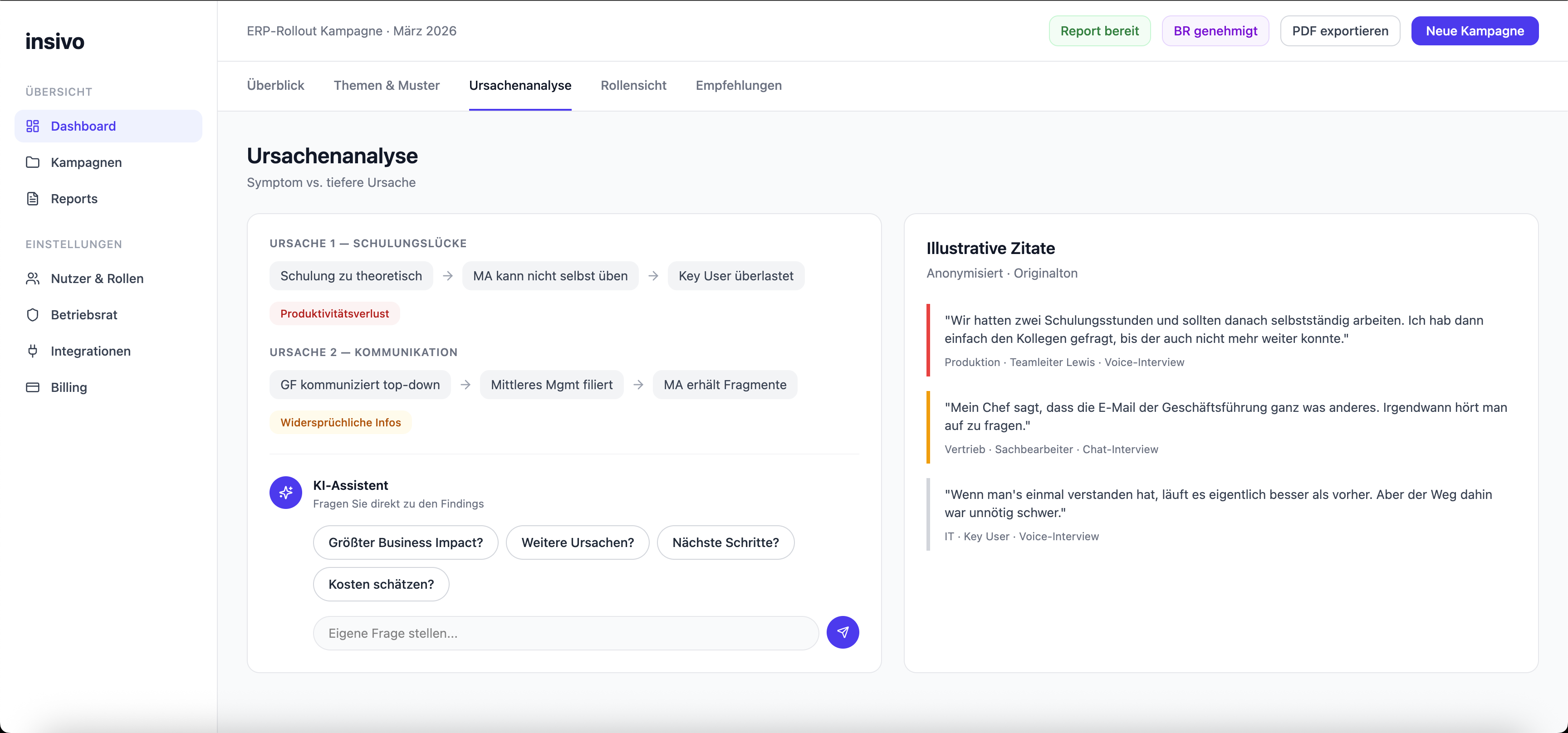Viewport: 1568px width, 733px height.
Task: Click the Nutzer & Rollen people icon
Action: pos(33,279)
